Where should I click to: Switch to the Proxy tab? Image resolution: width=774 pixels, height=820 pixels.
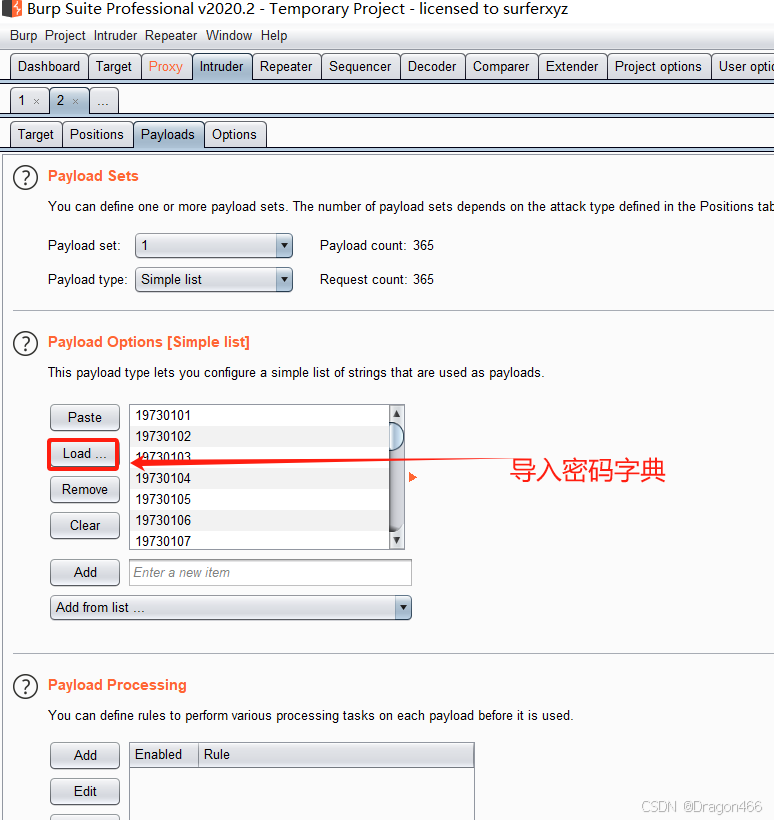166,66
